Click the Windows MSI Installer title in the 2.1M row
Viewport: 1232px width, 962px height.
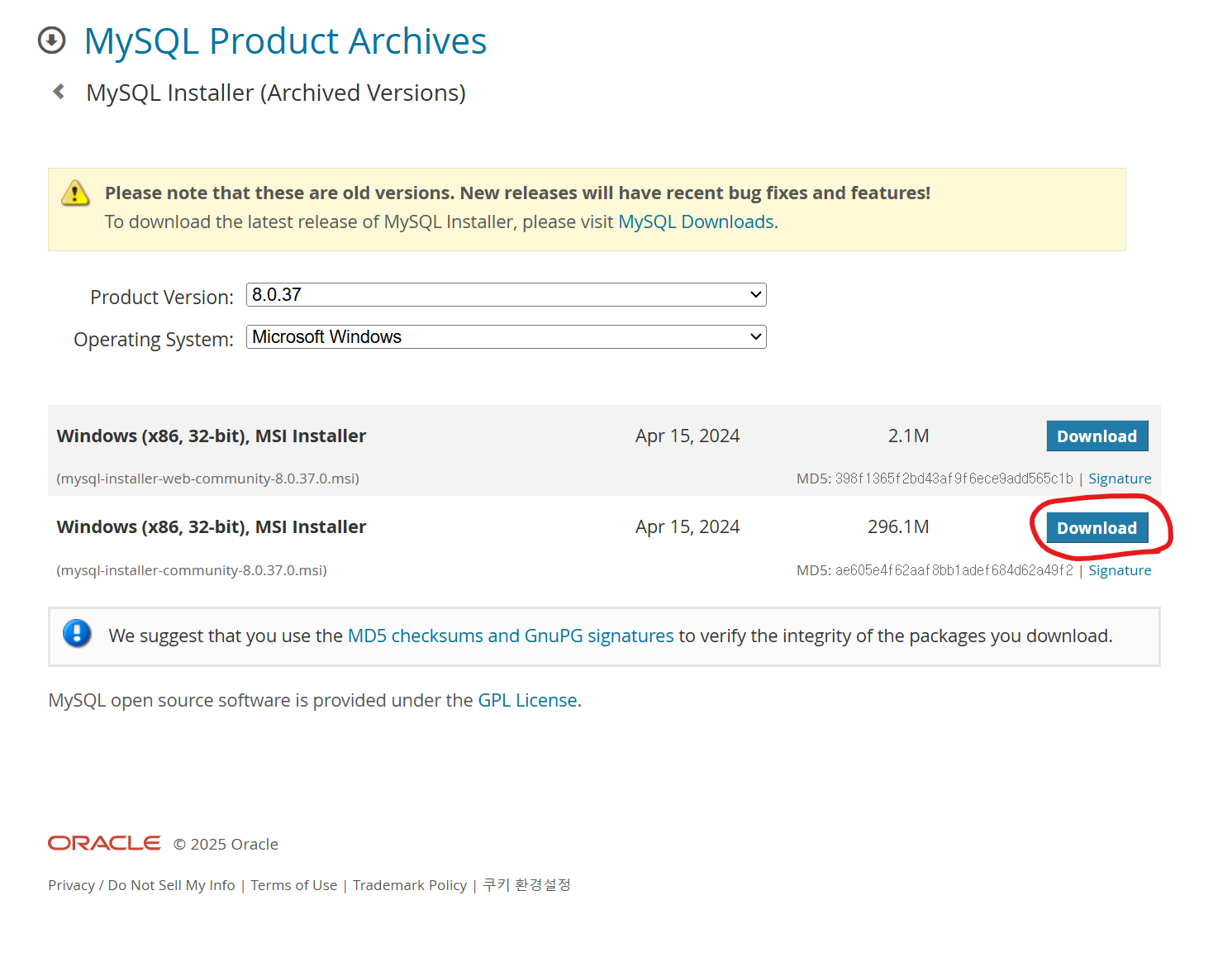click(x=212, y=436)
